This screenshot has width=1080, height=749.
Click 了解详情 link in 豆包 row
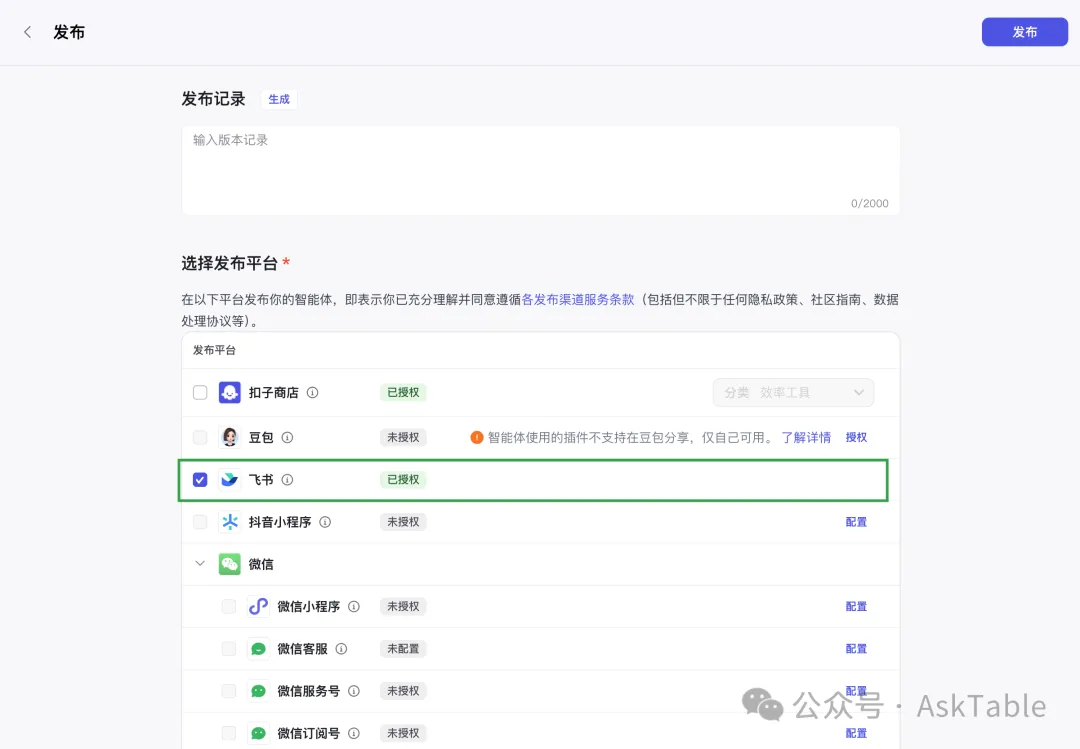(x=806, y=438)
